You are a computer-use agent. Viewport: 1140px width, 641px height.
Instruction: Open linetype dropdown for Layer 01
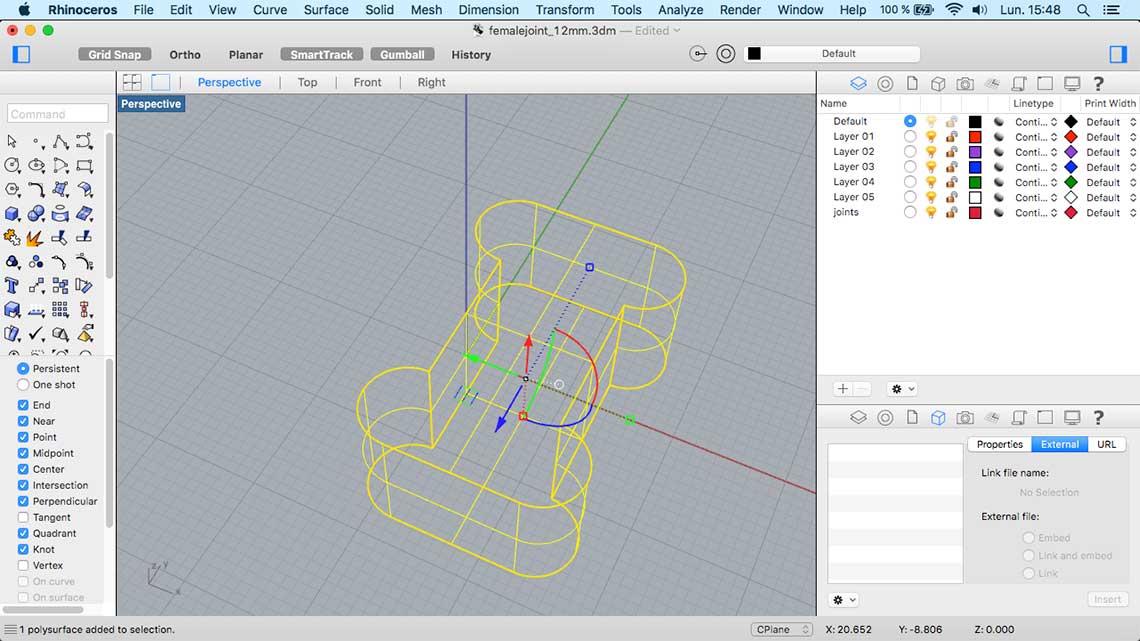1036,137
